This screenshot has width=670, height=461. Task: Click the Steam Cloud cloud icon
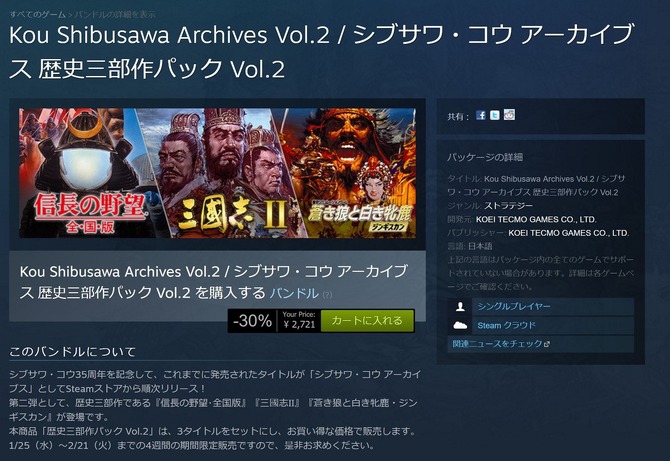click(460, 325)
